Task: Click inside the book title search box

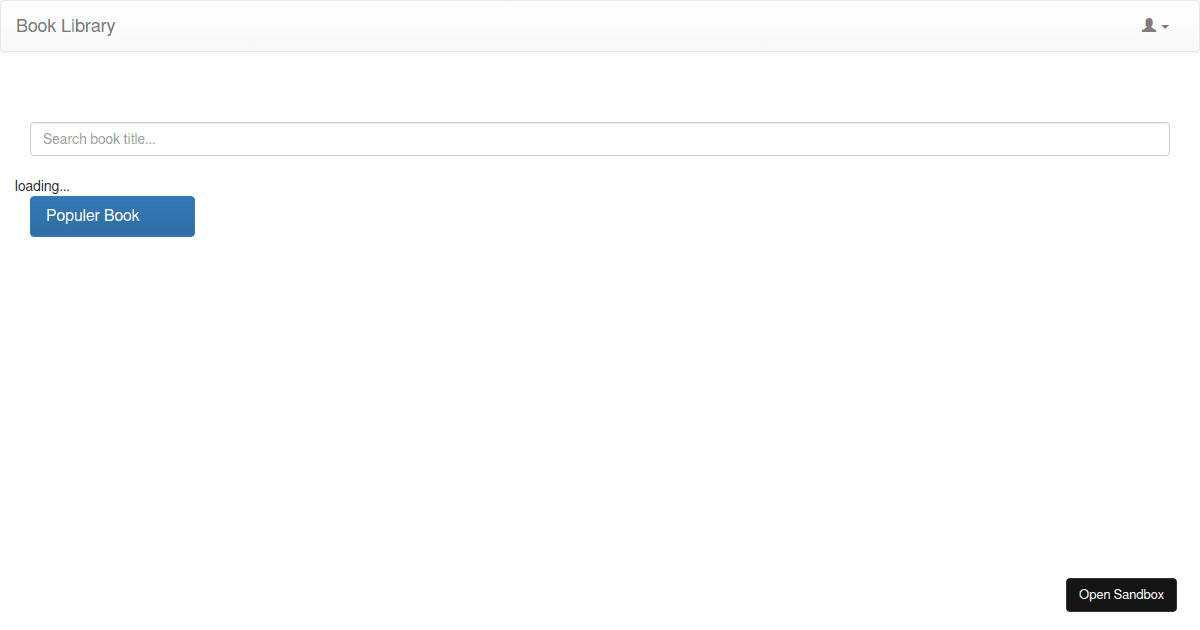Action: (600, 139)
